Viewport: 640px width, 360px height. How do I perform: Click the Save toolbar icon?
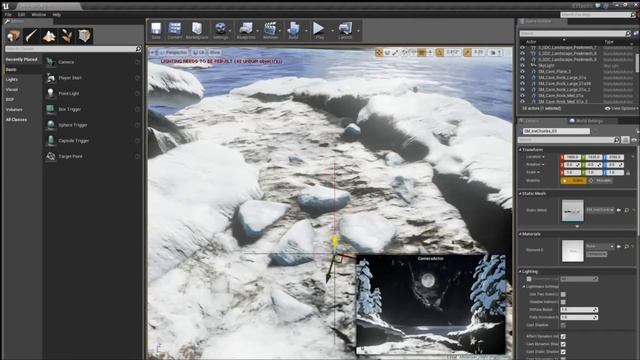click(156, 29)
